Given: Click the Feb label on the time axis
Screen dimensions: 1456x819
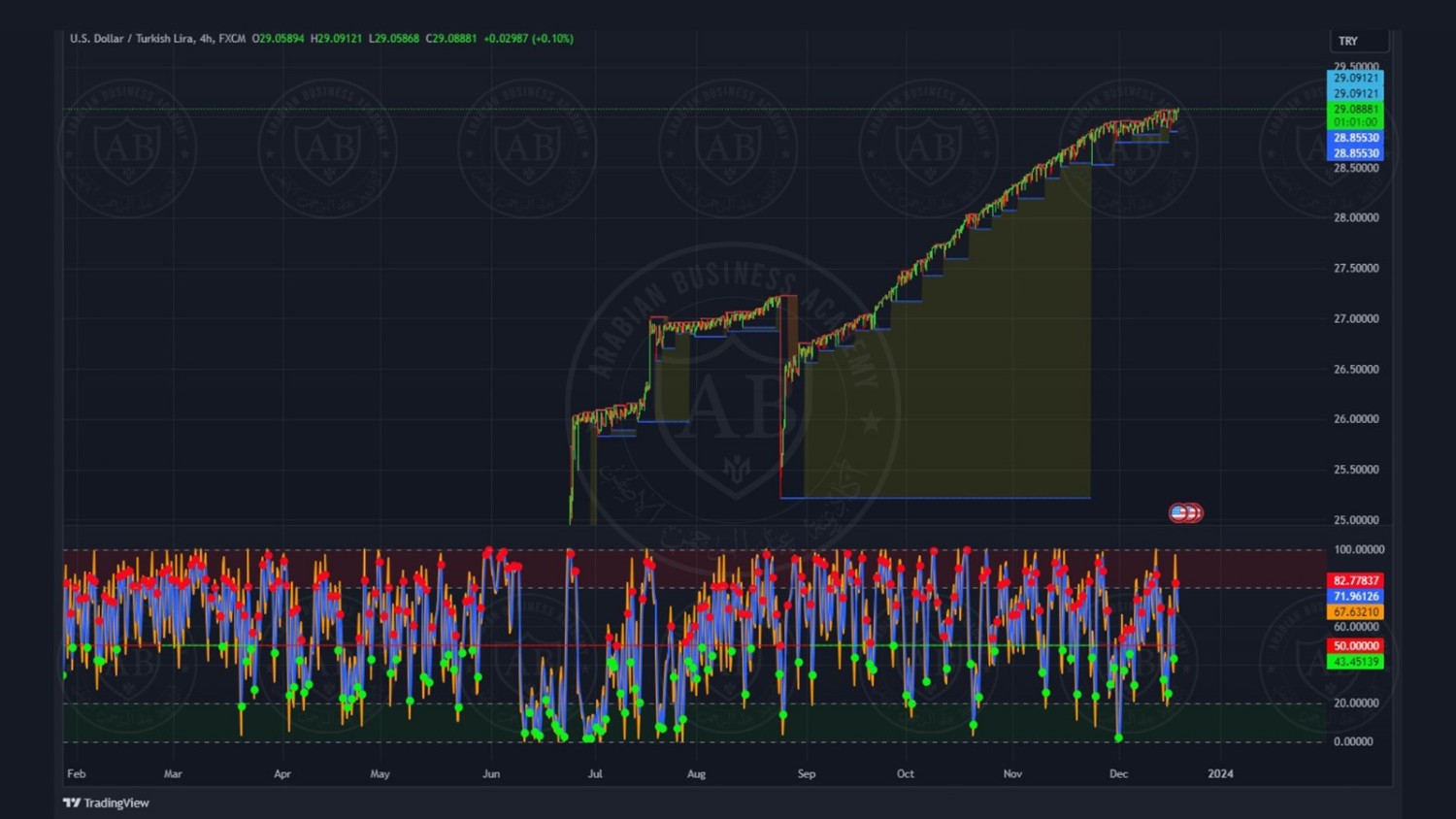Looking at the screenshot, I should (77, 773).
